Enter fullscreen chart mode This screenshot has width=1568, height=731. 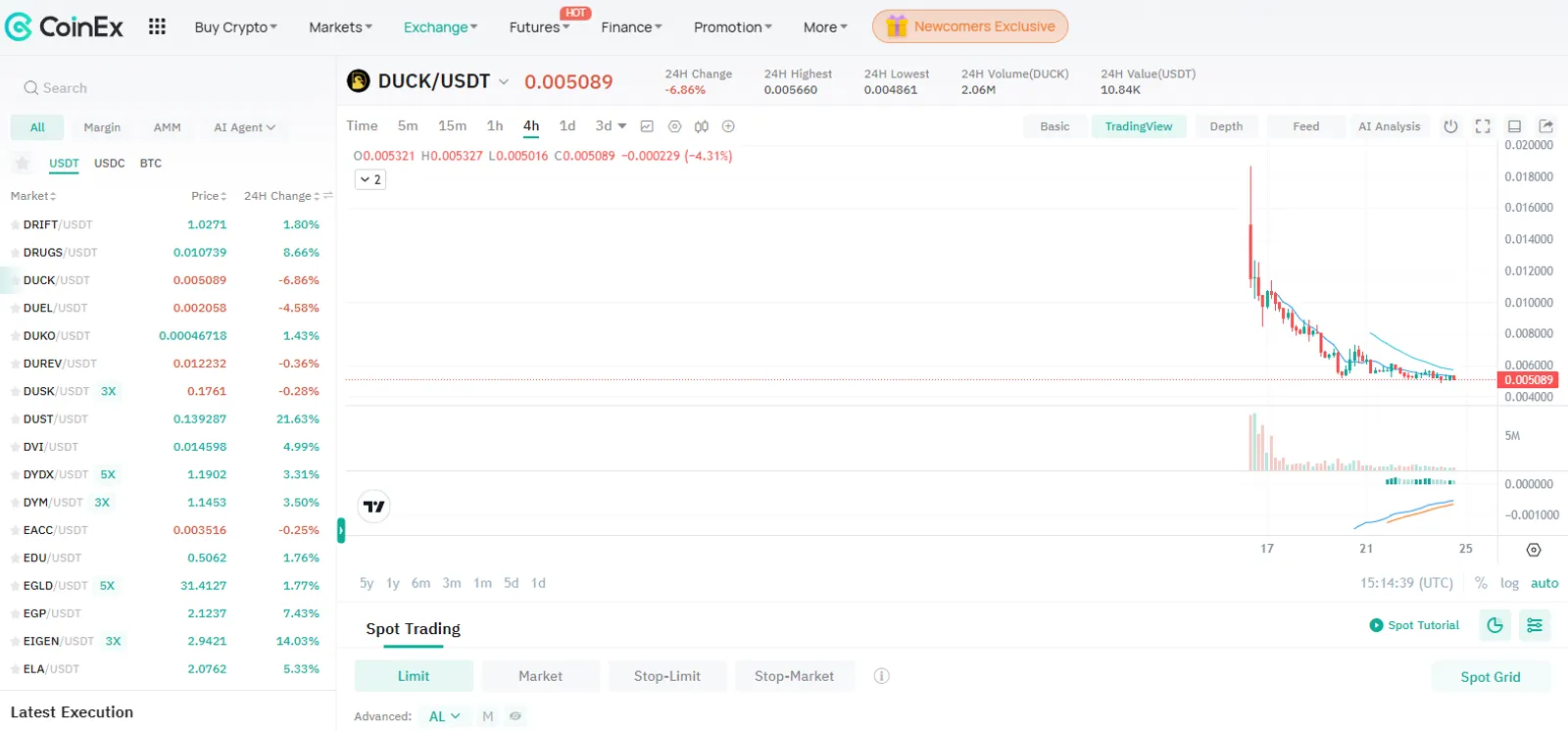coord(1483,126)
